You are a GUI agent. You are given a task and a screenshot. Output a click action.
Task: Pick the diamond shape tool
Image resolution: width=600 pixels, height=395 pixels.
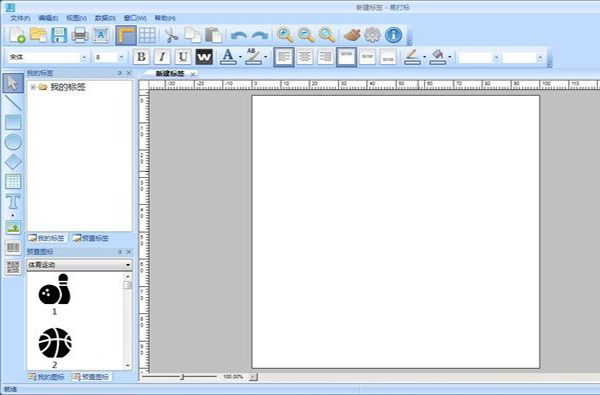(13, 162)
